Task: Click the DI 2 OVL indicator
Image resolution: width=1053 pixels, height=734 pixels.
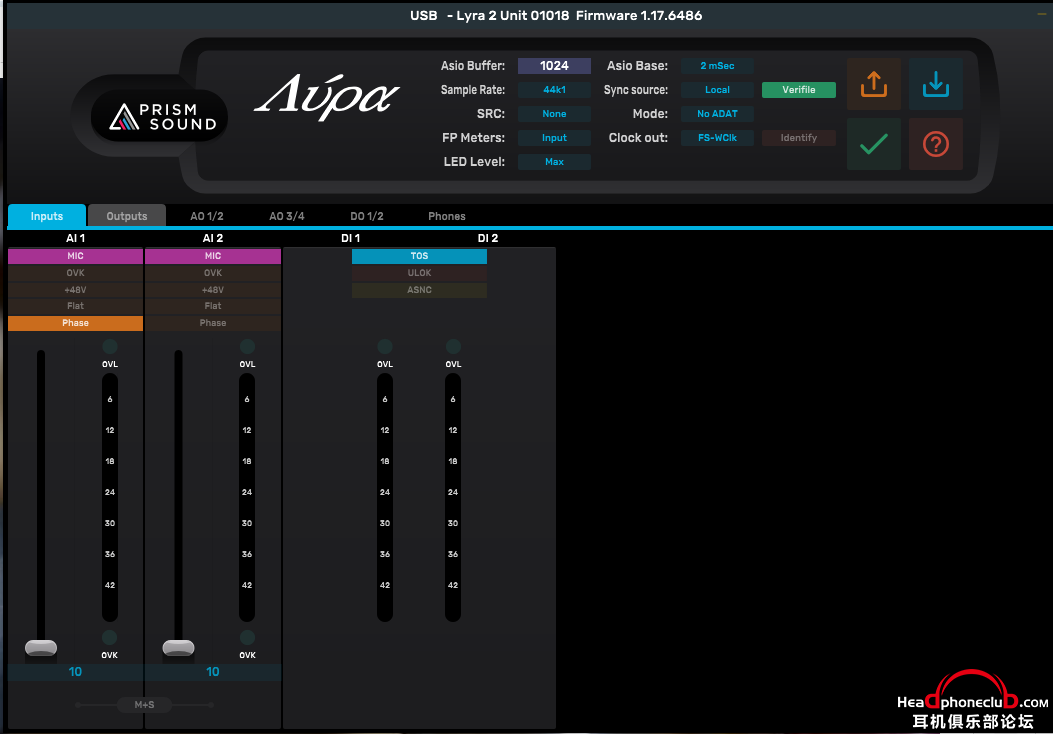Action: point(453,347)
